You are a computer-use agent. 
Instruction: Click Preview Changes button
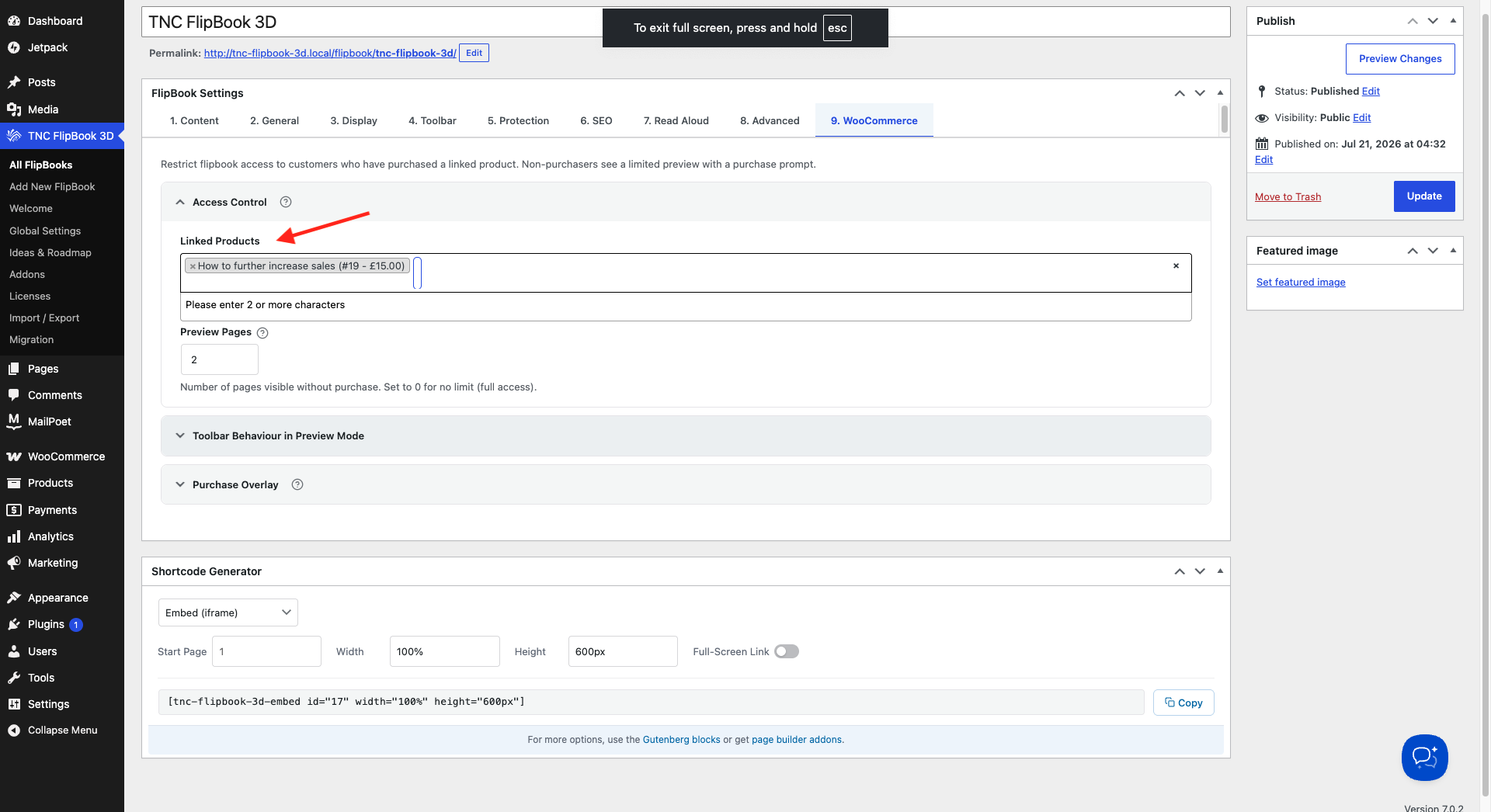click(x=1400, y=59)
